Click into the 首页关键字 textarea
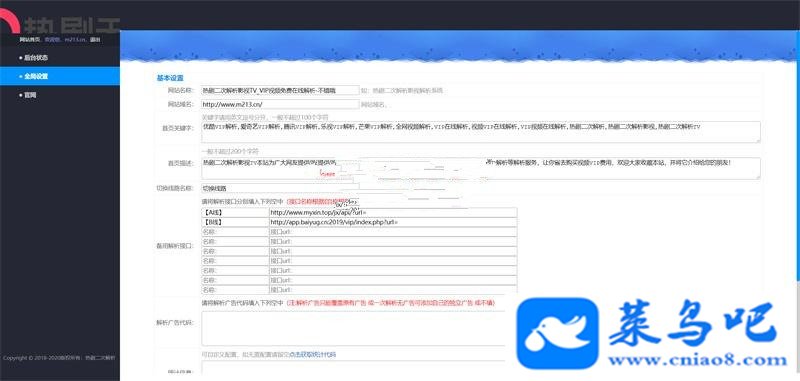The height and width of the screenshot is (381, 800). tap(480, 132)
